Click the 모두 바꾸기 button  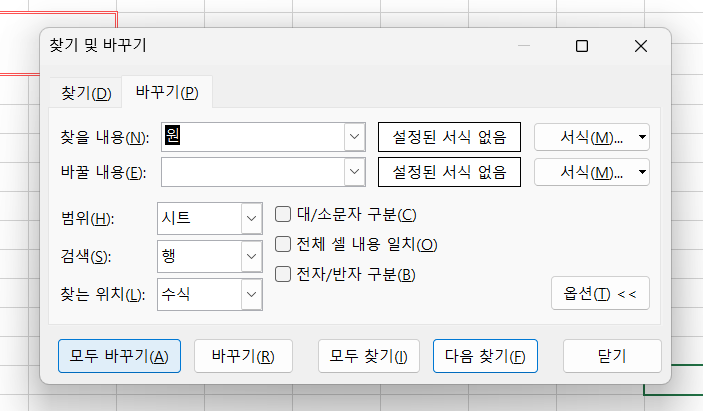click(x=119, y=355)
